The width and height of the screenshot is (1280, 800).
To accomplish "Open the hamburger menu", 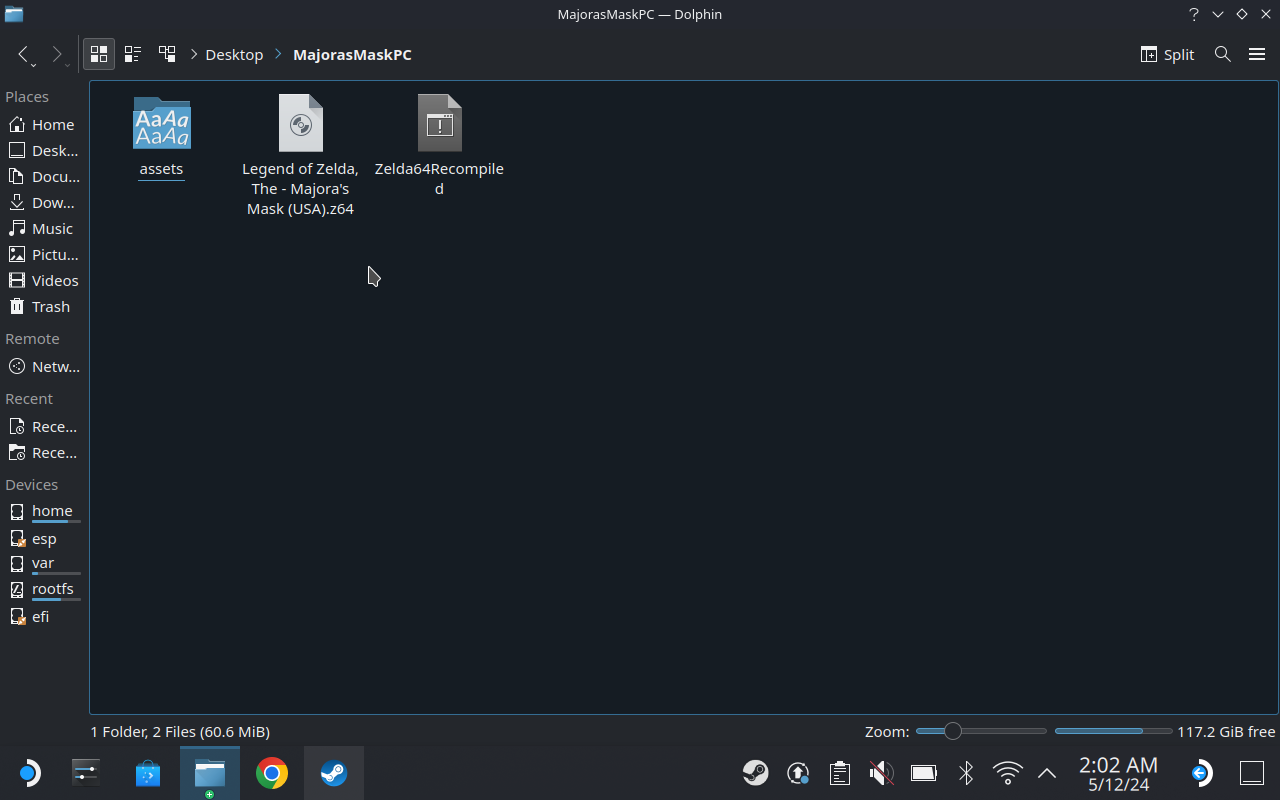I will tap(1257, 54).
